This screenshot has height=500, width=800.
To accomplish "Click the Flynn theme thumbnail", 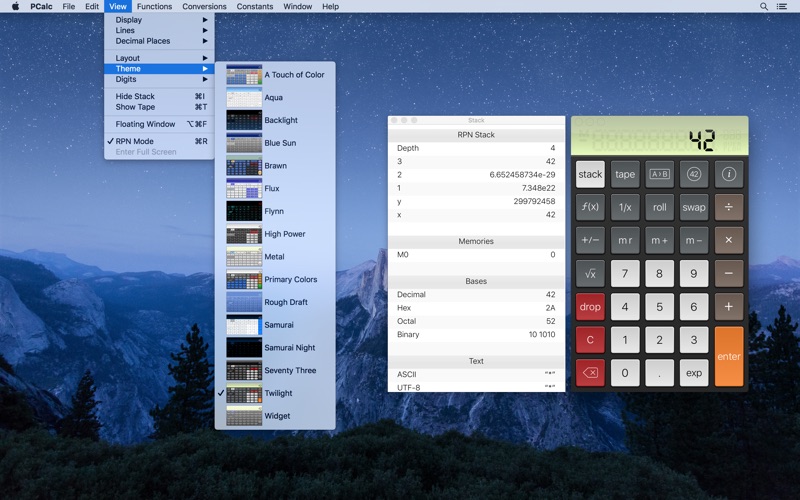I will click(244, 211).
